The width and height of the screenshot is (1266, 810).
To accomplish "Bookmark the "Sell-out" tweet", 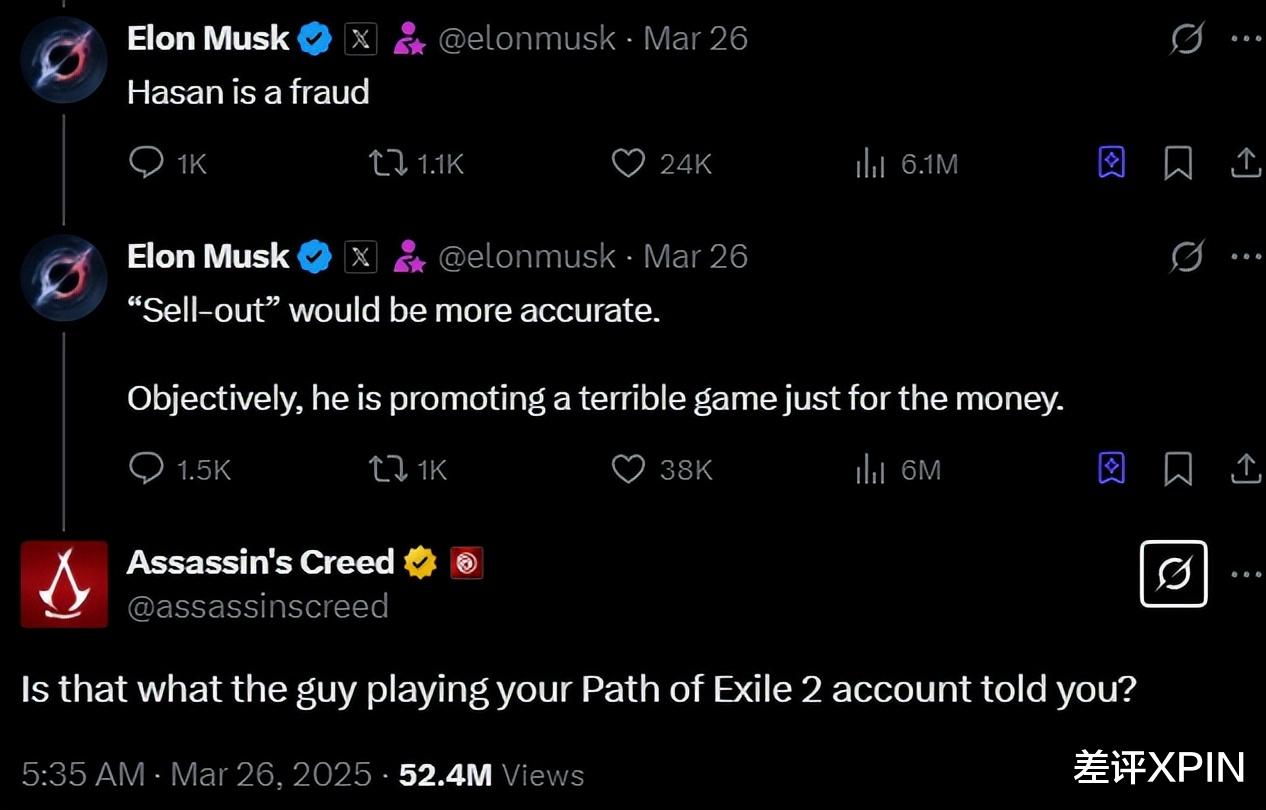I will pos(1178,468).
